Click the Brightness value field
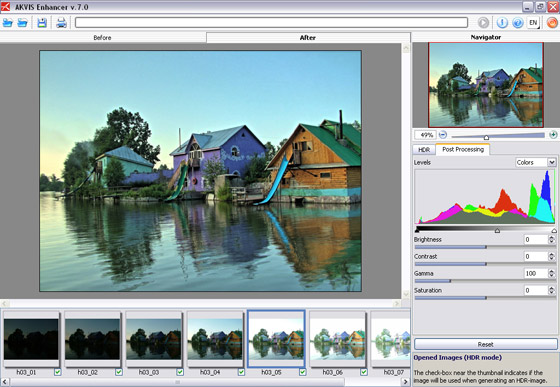560x387 pixels. tap(536, 240)
